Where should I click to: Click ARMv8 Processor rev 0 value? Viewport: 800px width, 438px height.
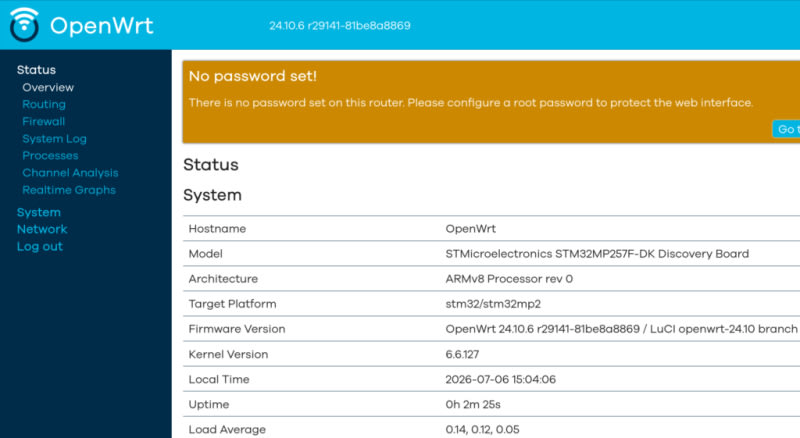tap(509, 279)
